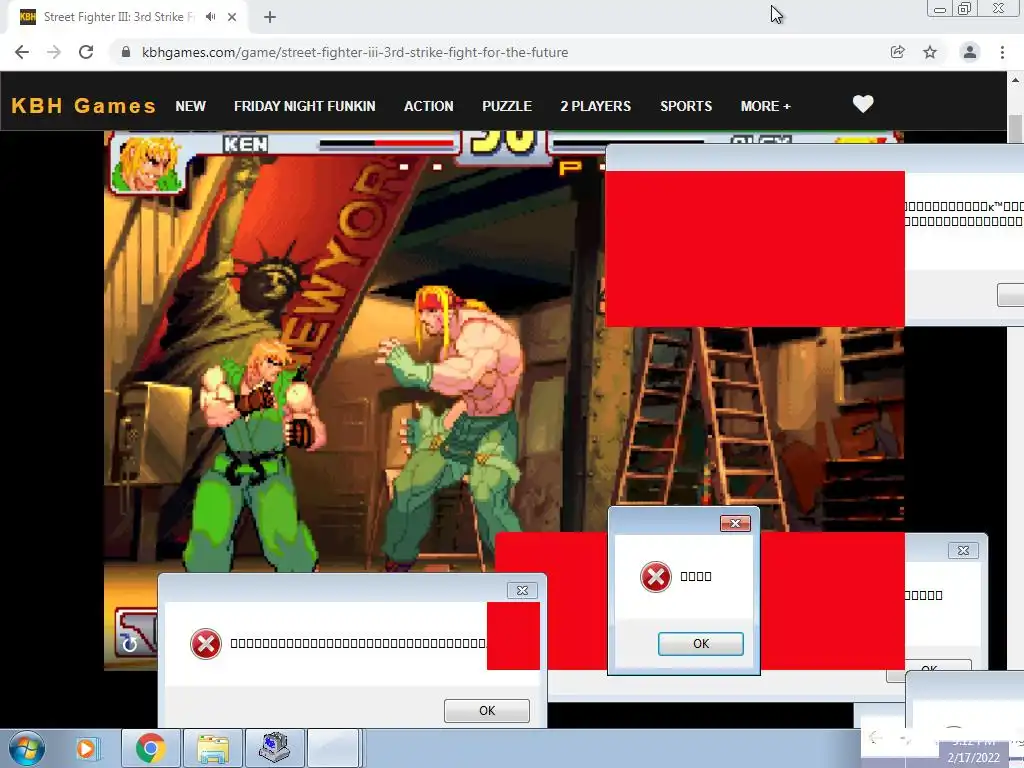1024x768 pixels.
Task: Minimize the Chrome window
Action: 940,9
